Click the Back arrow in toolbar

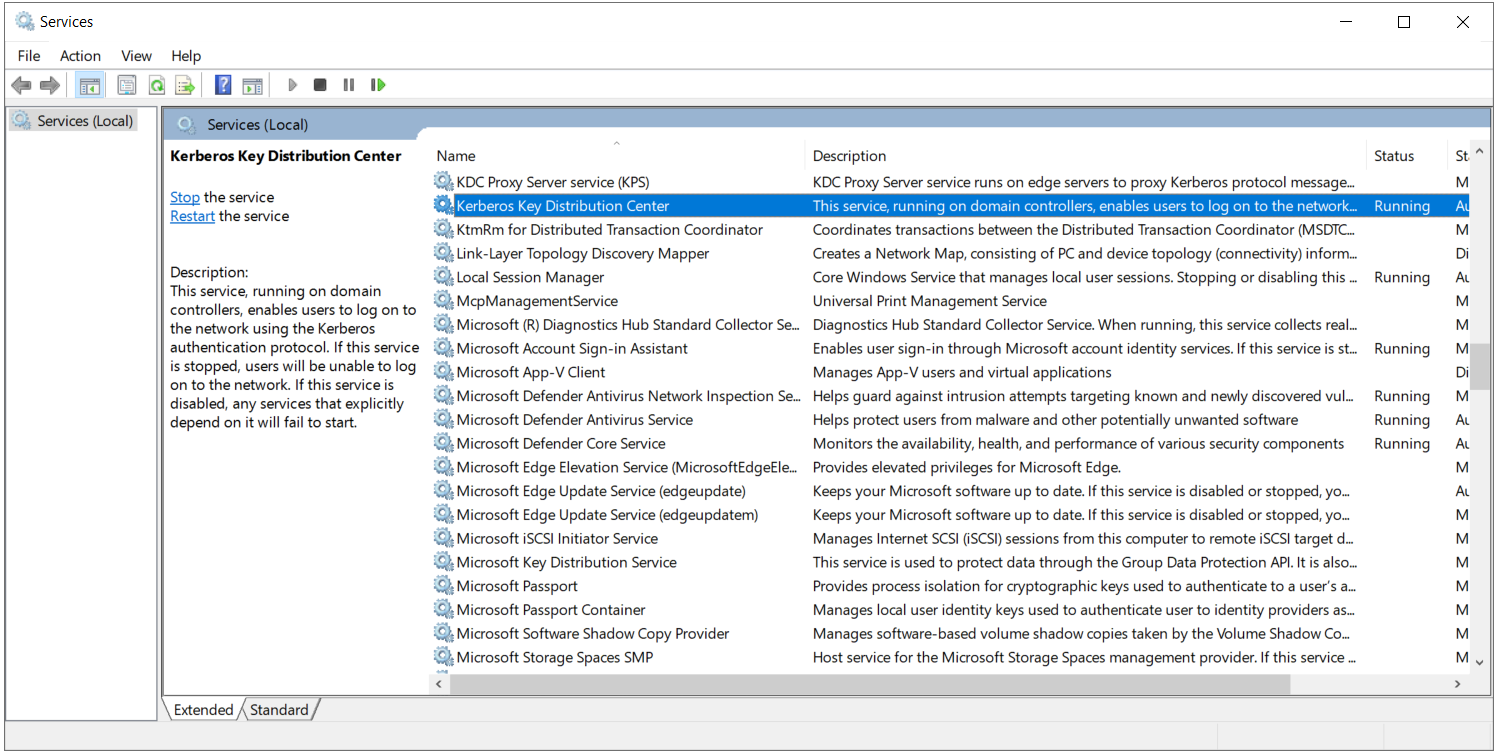pyautogui.click(x=21, y=85)
